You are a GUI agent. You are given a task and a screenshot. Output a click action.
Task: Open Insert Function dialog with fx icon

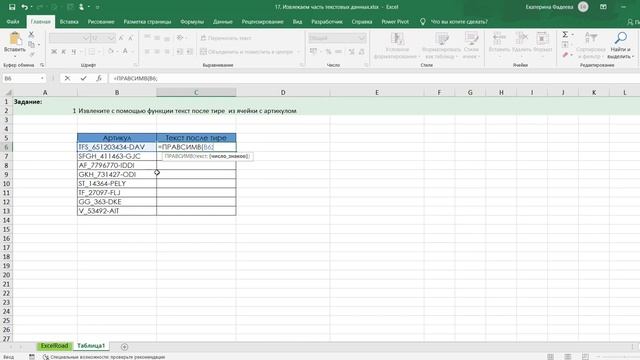pyautogui.click(x=99, y=78)
